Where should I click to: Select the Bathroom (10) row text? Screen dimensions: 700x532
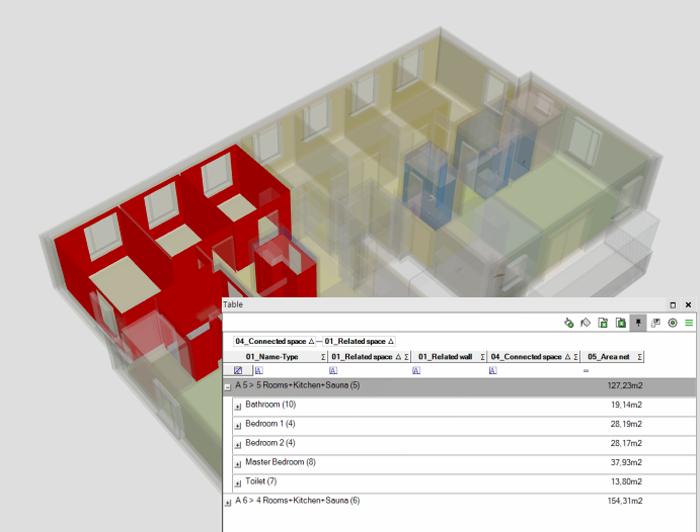271,404
